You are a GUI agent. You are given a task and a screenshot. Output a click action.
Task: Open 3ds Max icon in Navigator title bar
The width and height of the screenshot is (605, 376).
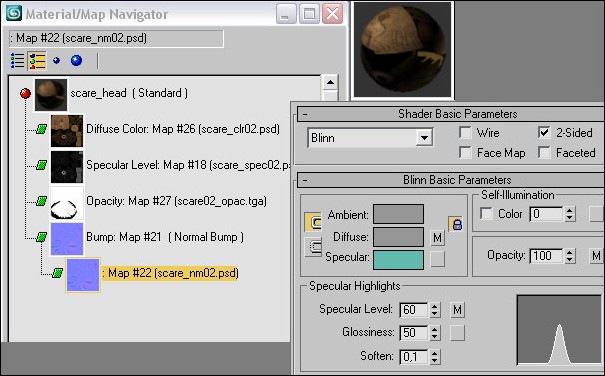point(14,14)
